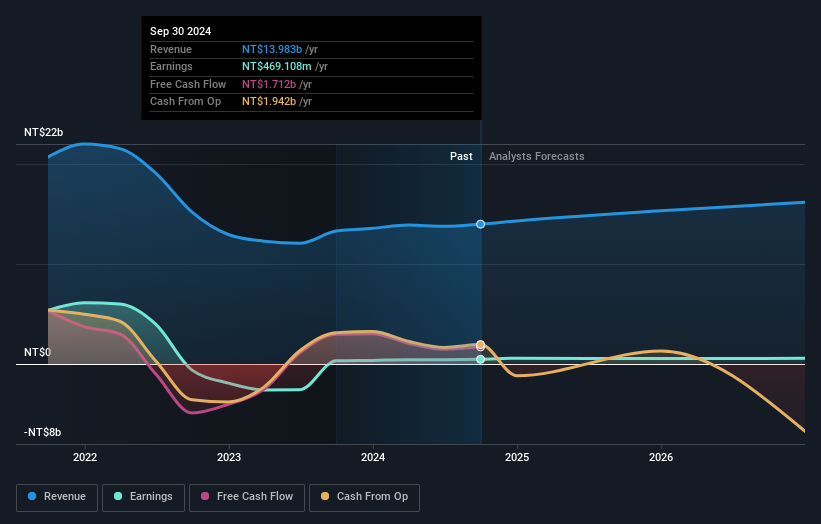Click the pink Free Cash Flow legend dot
Screen dimensions: 821x524
tap(205, 496)
